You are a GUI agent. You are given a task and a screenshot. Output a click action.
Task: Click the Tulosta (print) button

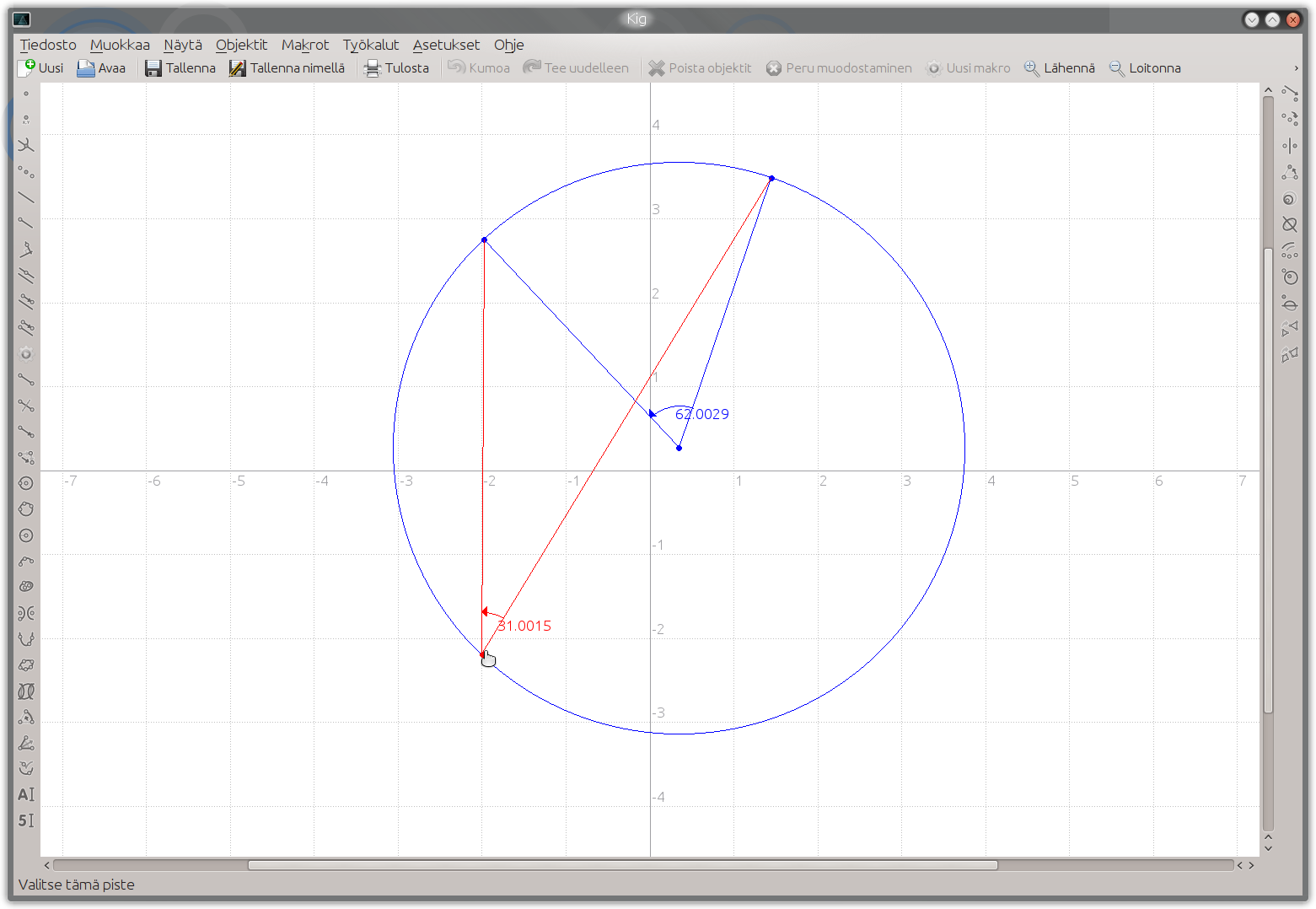pos(396,68)
